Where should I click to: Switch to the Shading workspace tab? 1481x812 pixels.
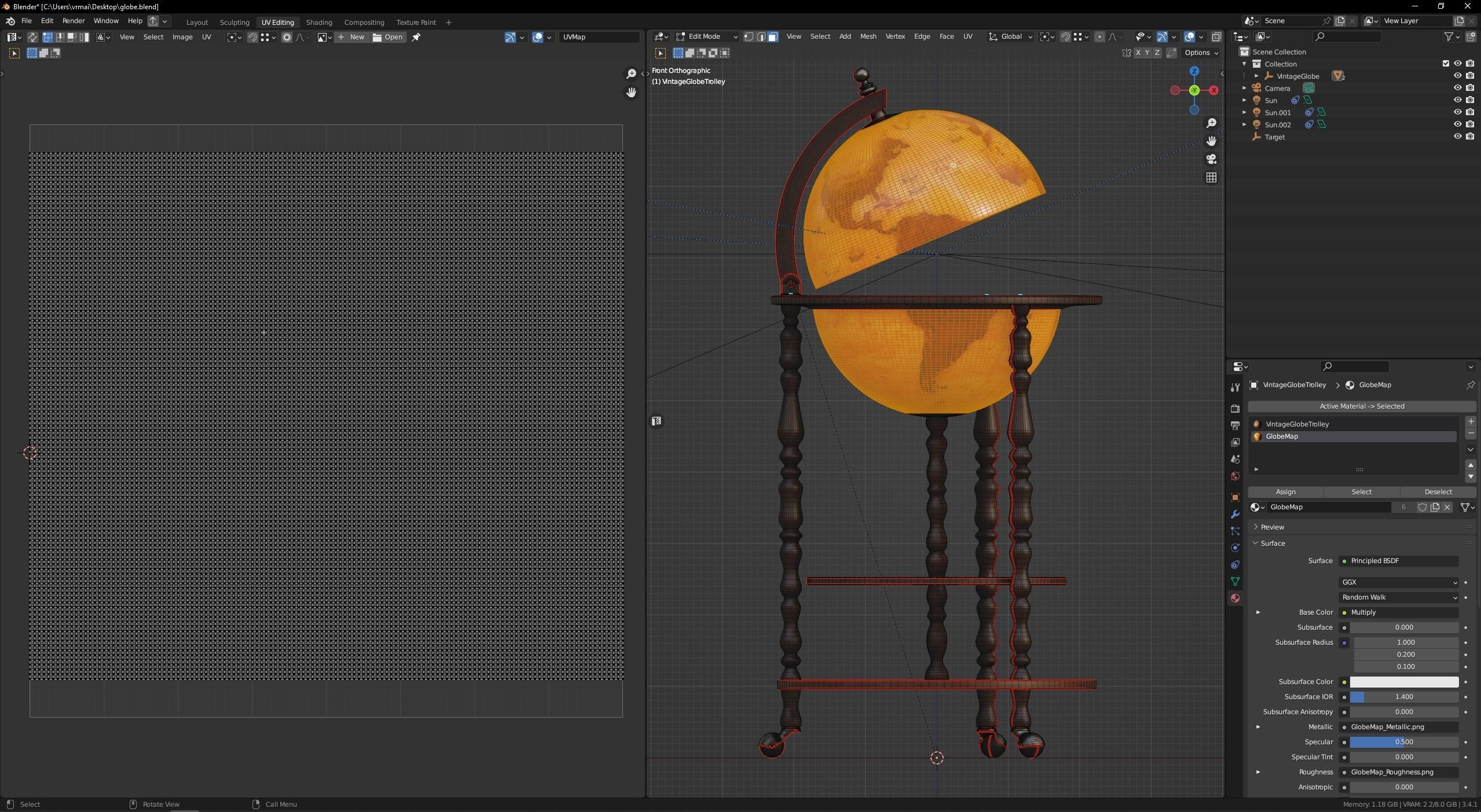click(319, 22)
